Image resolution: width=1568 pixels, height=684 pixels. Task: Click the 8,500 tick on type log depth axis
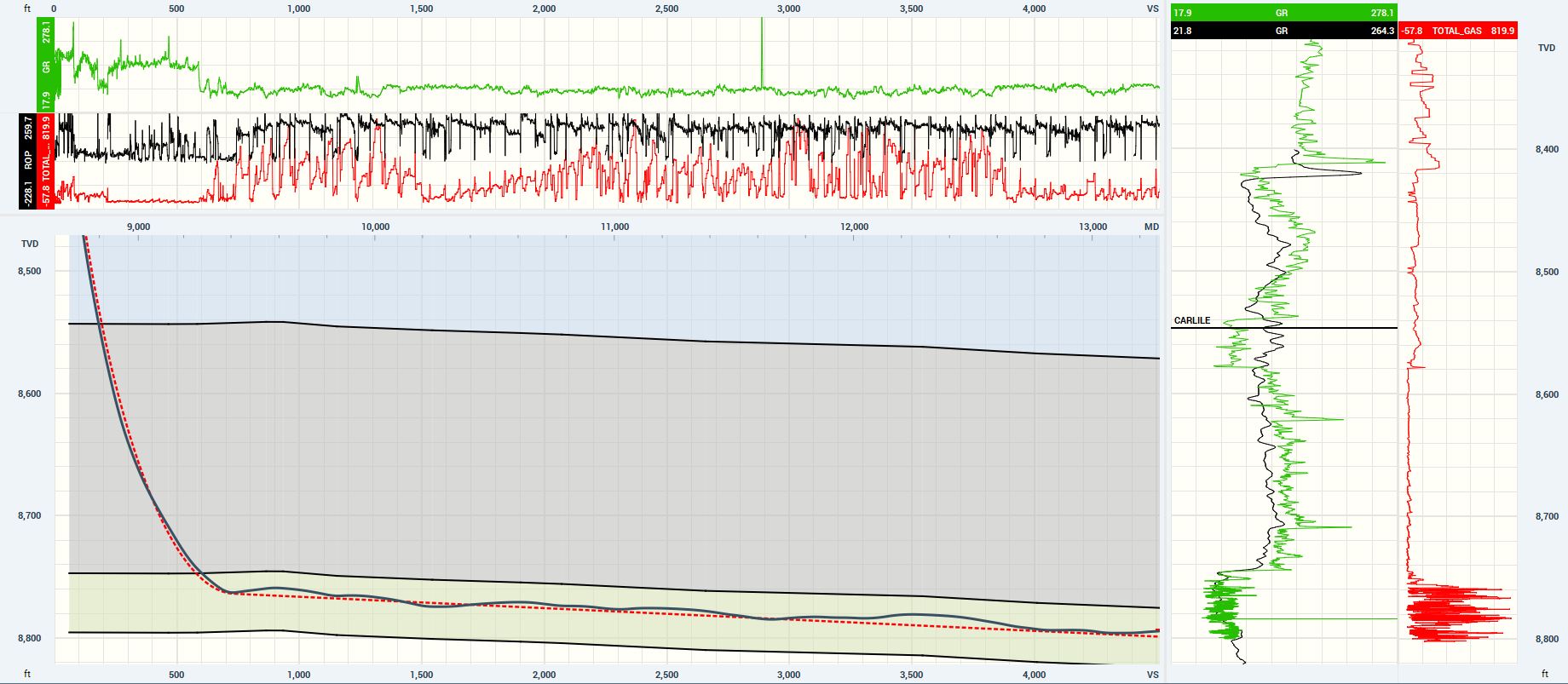tap(1546, 273)
